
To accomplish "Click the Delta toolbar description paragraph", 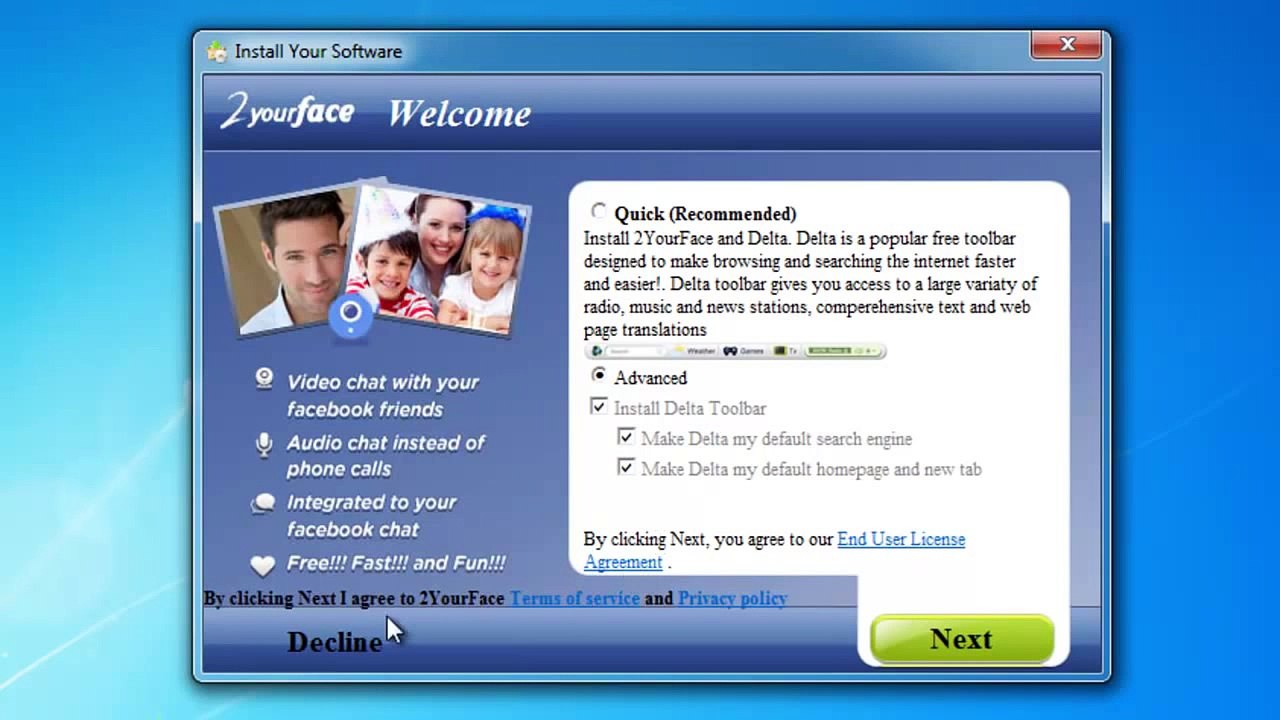I will [x=811, y=284].
